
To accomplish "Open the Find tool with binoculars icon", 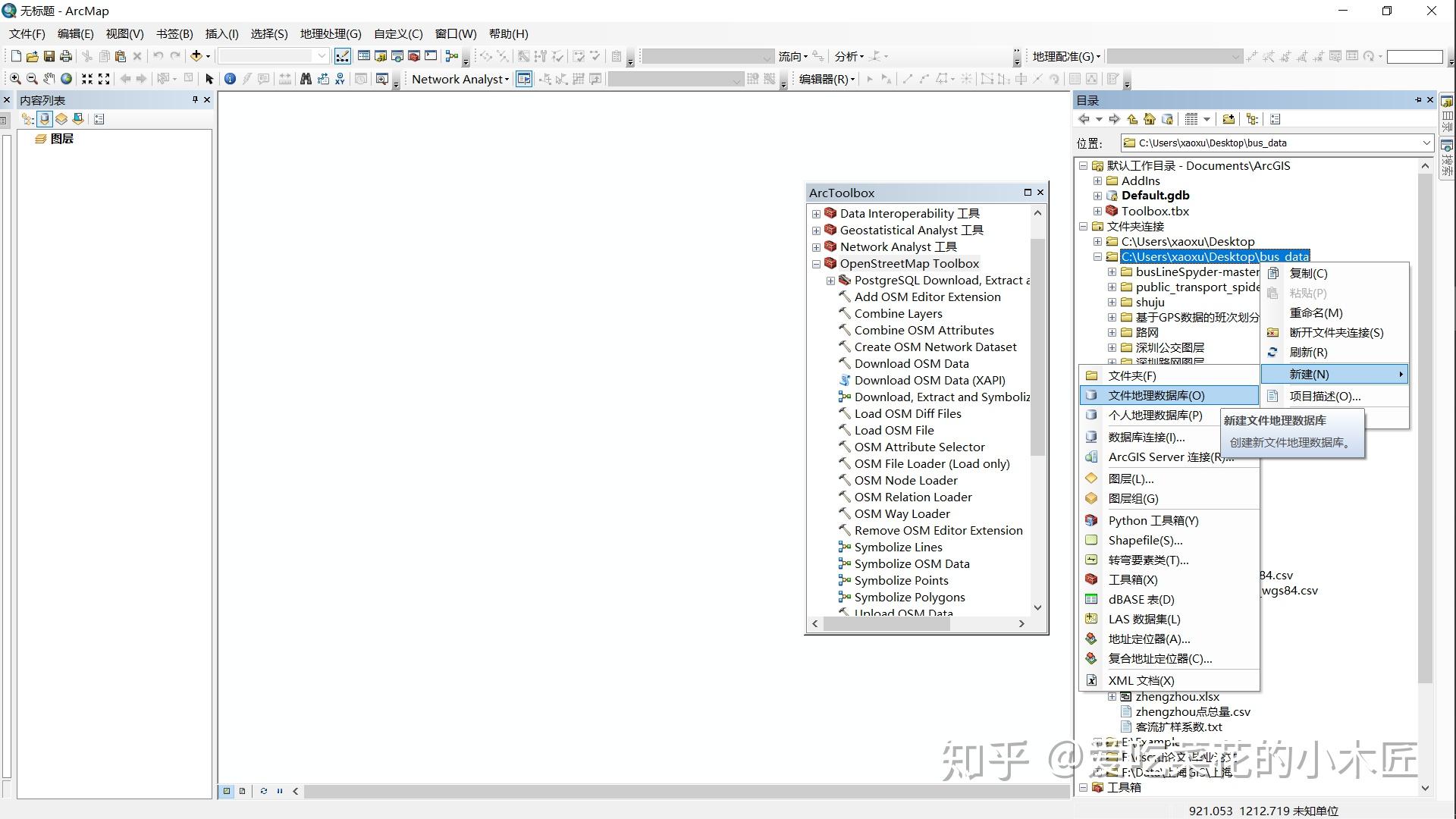I will (x=306, y=79).
